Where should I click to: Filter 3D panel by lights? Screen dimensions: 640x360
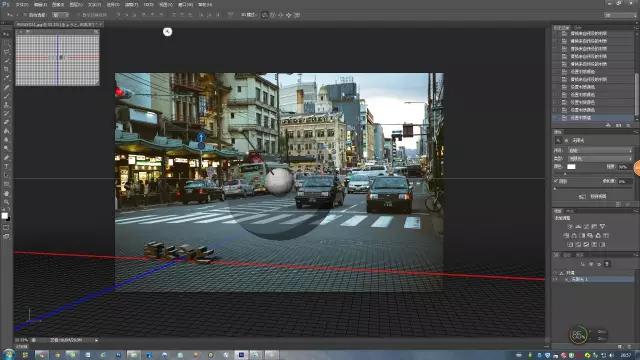tap(607, 264)
